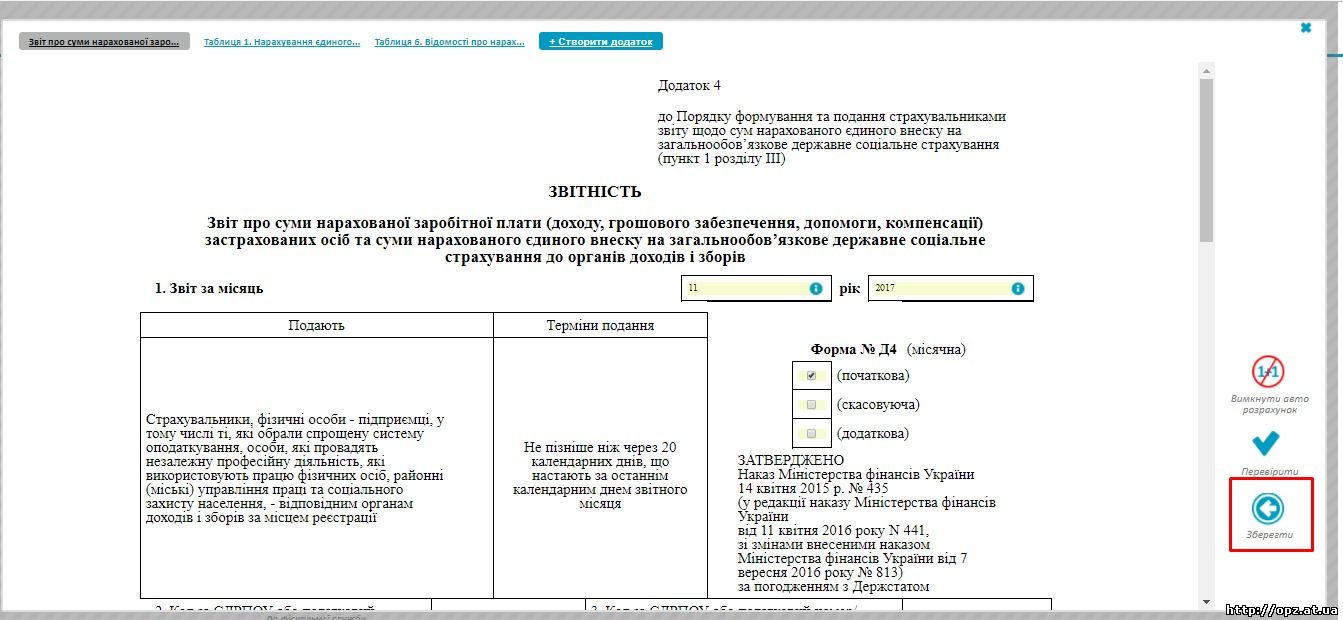This screenshot has width=1343, height=620.
Task: Click the 'ЗВІТНІСТЬ' heading
Action: pyautogui.click(x=595, y=192)
